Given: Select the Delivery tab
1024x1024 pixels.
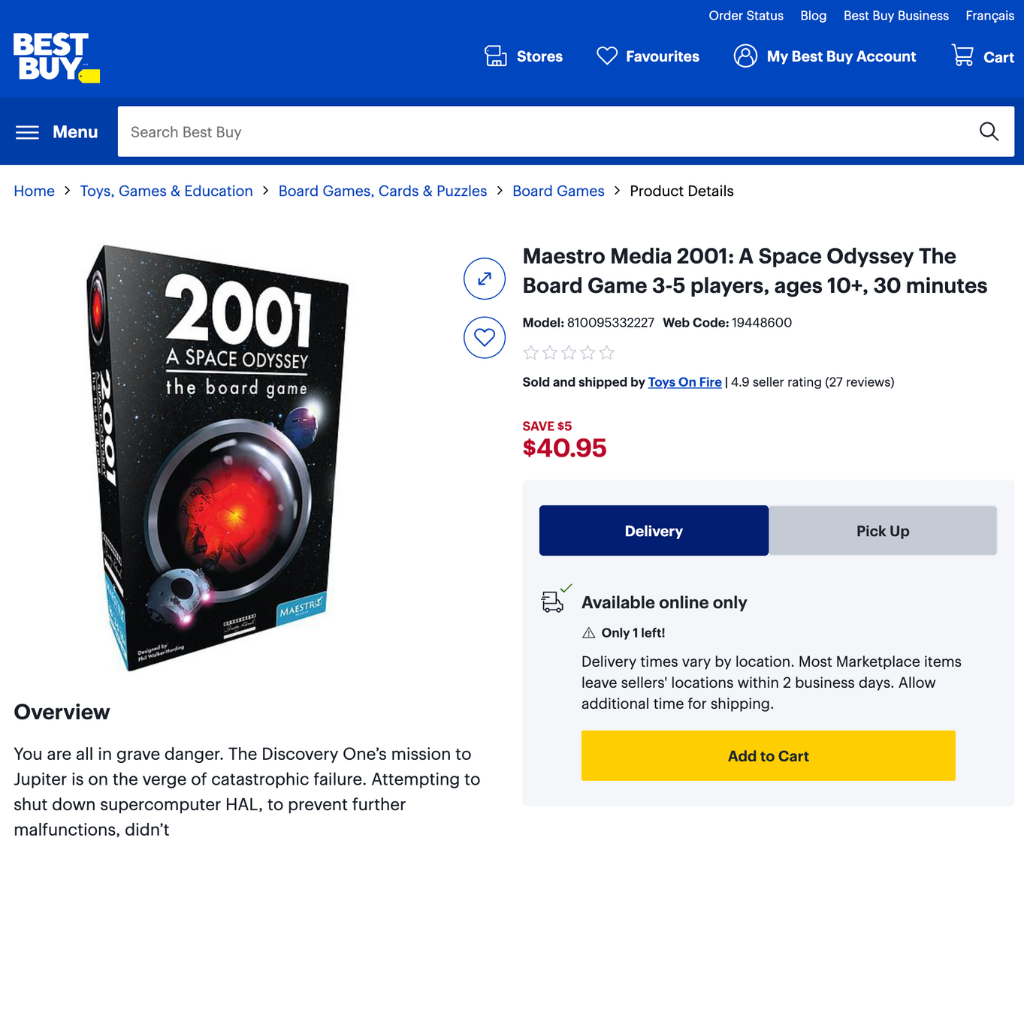Looking at the screenshot, I should 654,531.
